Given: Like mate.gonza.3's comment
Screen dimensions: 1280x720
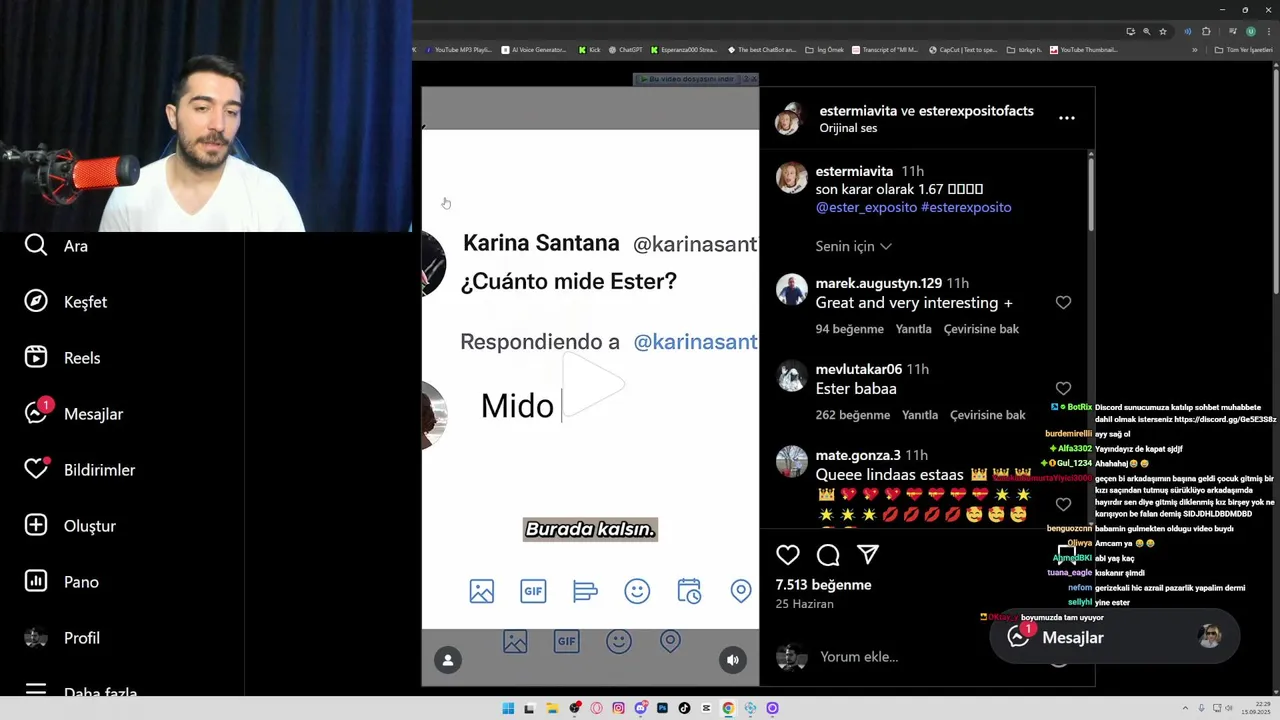Looking at the screenshot, I should pos(1063,504).
